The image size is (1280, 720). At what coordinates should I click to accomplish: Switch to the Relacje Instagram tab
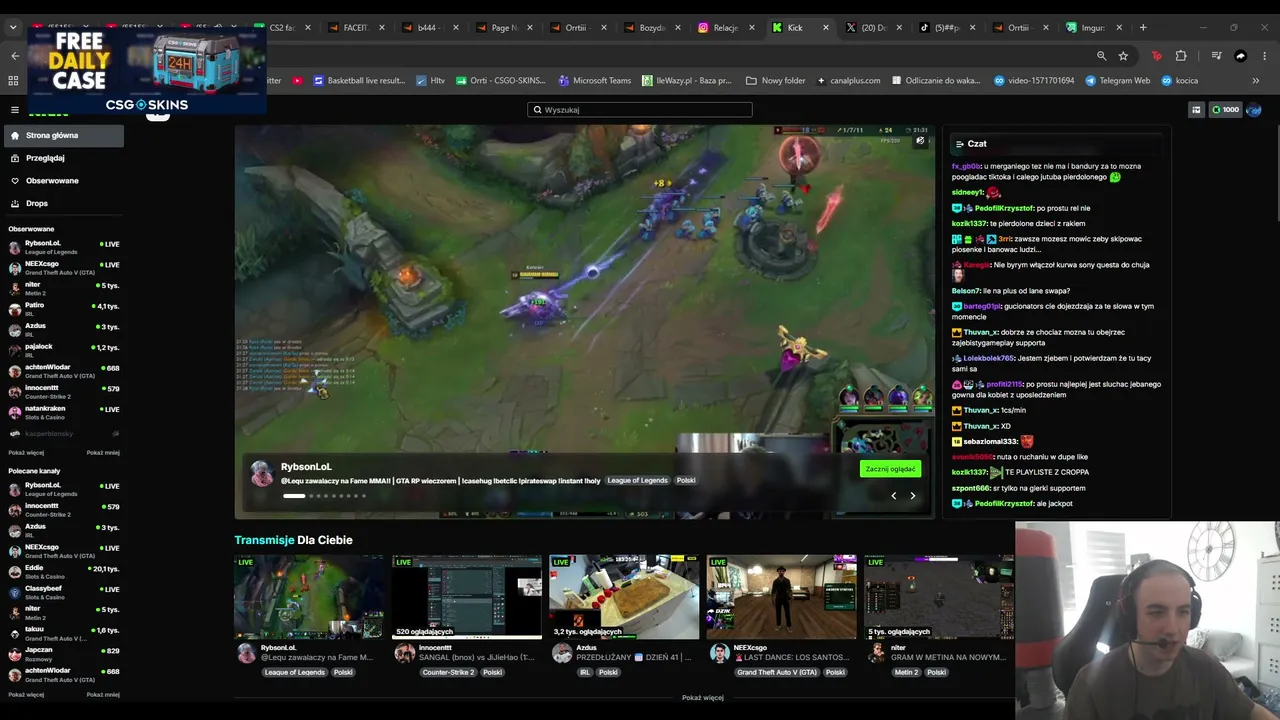(725, 27)
